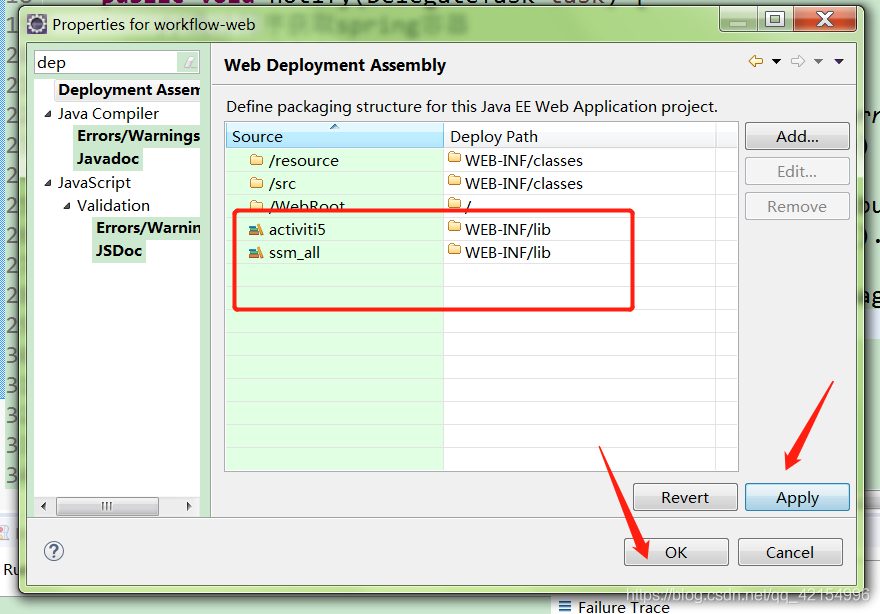Select the activiti5 library row
880x614 pixels.
click(482, 230)
